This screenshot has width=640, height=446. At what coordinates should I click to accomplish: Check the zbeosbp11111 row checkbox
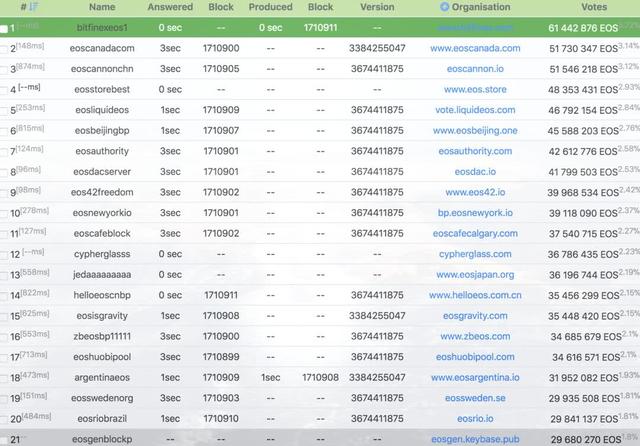click(x=4, y=337)
